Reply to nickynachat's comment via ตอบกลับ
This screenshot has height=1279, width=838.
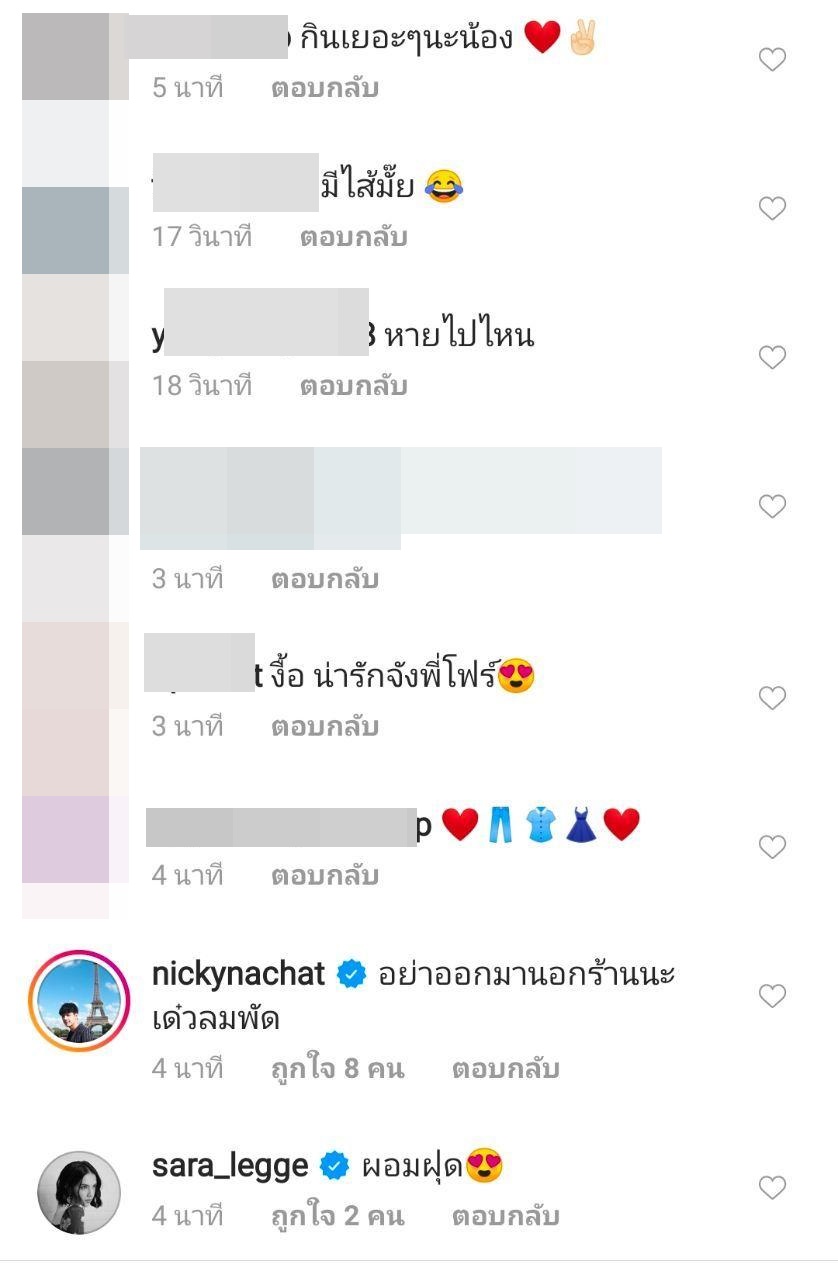coord(505,1068)
